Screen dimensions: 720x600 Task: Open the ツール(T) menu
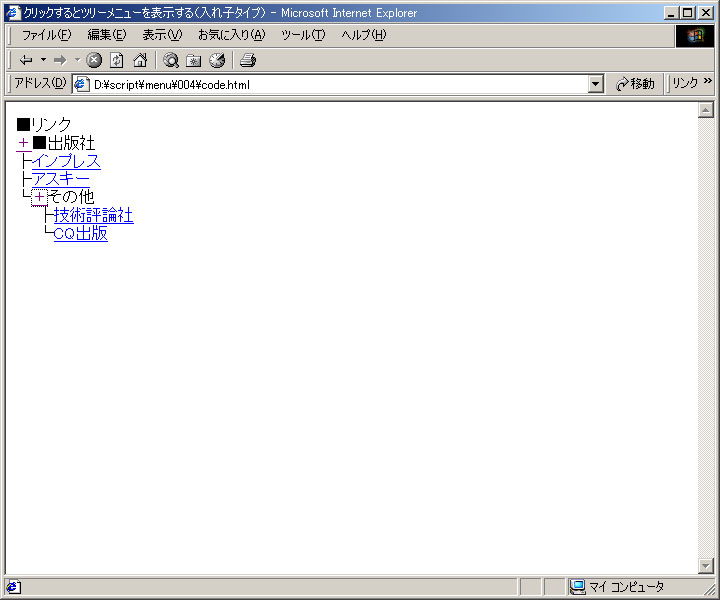(303, 35)
